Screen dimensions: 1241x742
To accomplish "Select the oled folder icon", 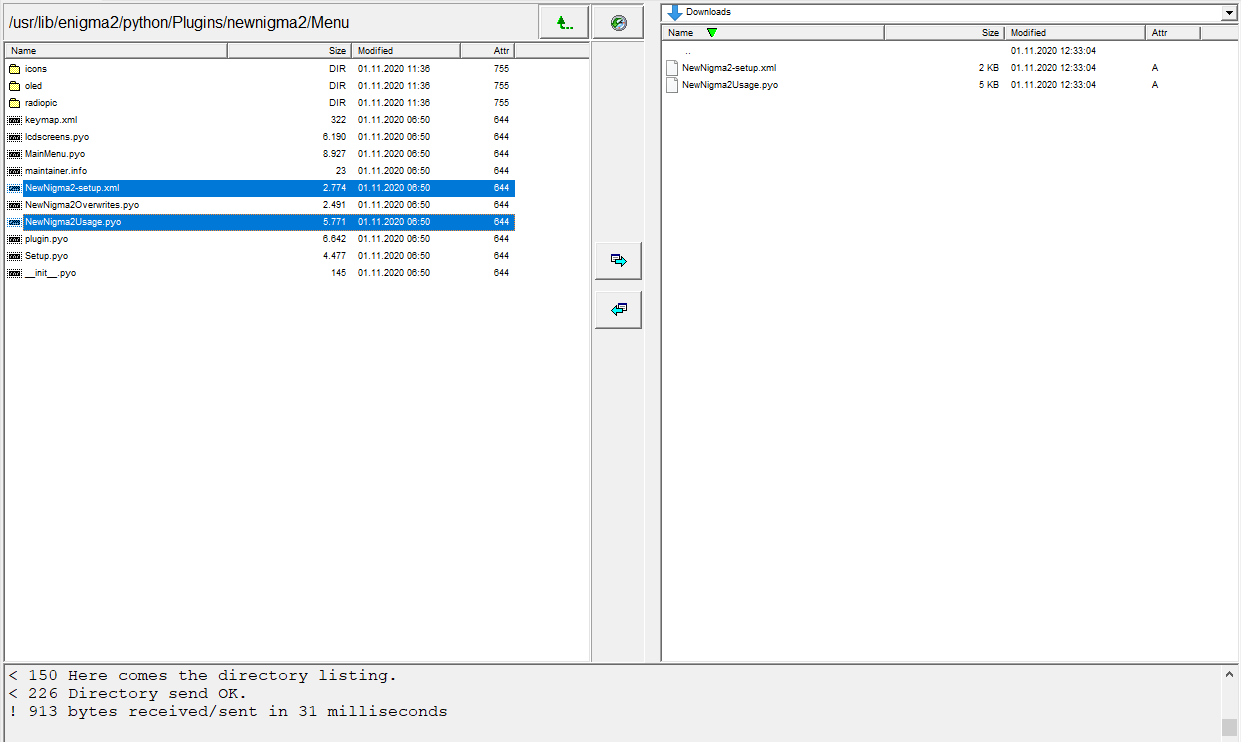I will coord(14,86).
